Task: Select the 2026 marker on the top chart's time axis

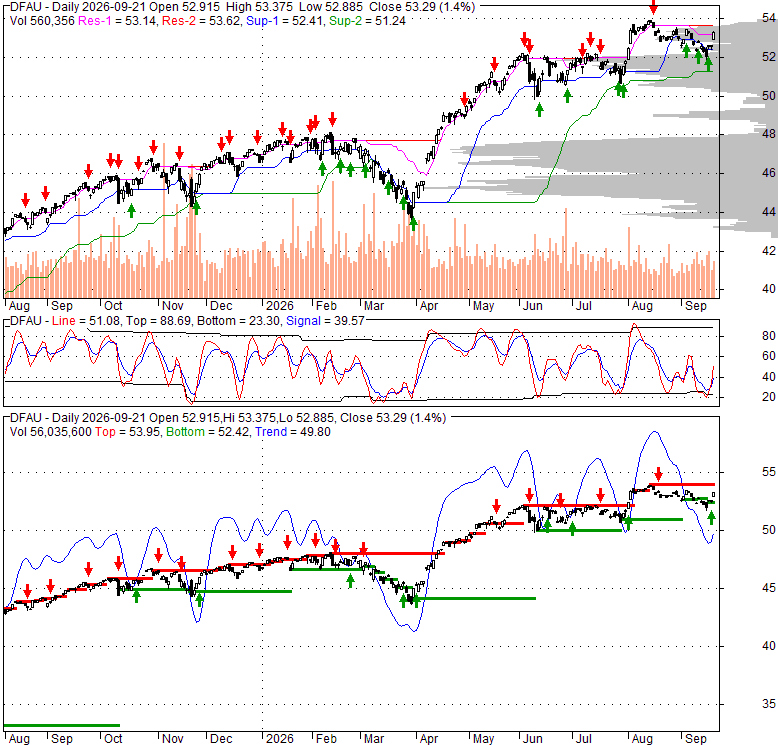Action: pyautogui.click(x=280, y=305)
